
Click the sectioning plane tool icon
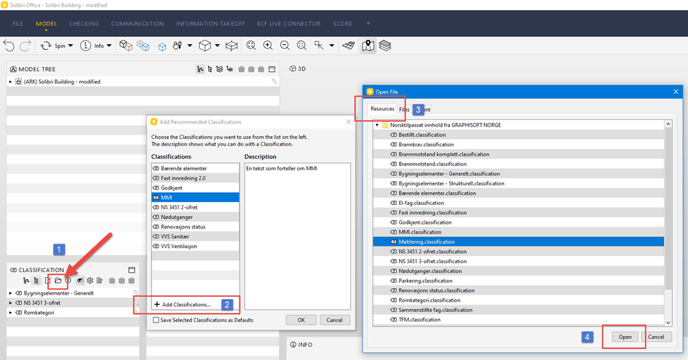click(319, 46)
